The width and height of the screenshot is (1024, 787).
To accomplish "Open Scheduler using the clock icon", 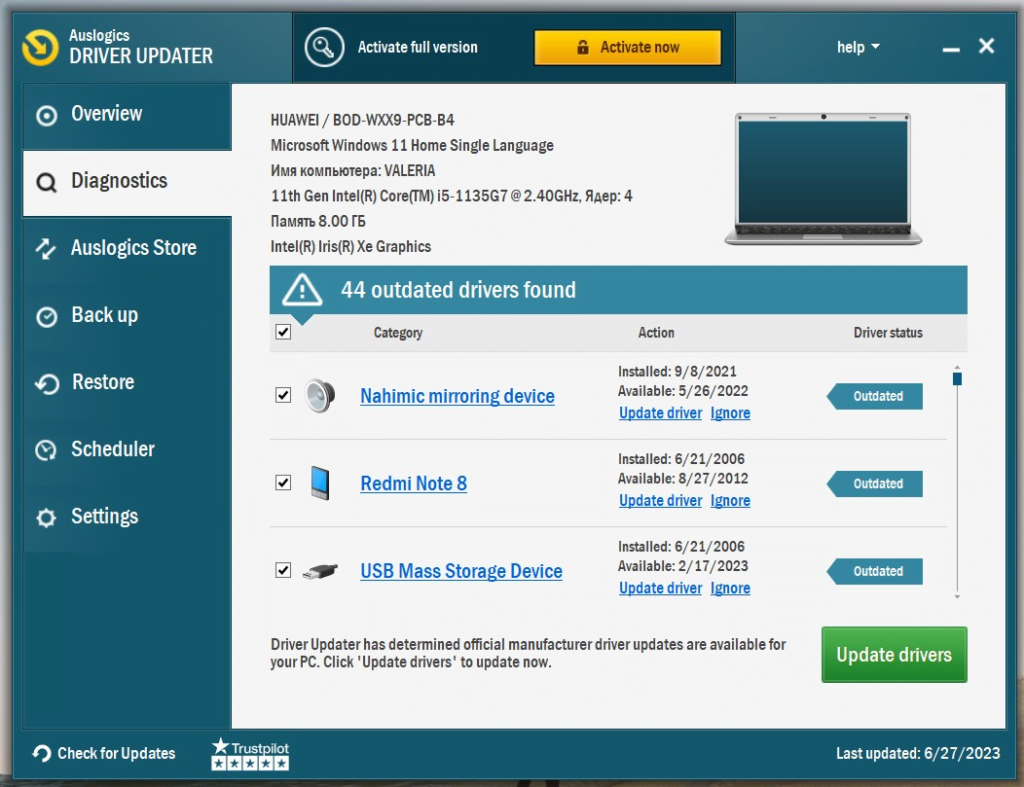I will [47, 449].
